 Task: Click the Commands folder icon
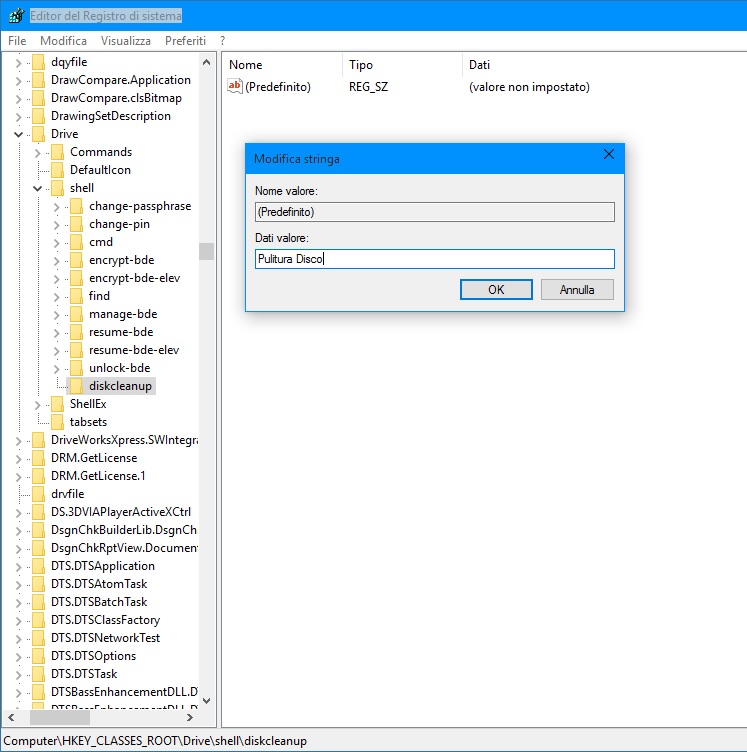[57, 152]
